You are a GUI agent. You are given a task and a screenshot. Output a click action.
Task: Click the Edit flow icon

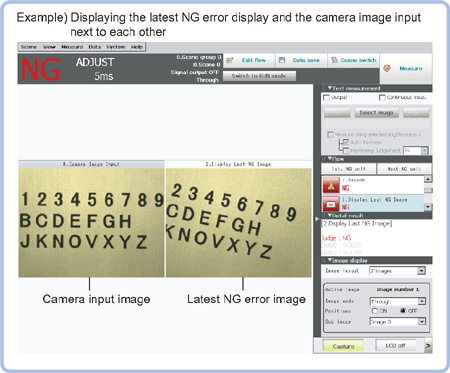pos(229,60)
